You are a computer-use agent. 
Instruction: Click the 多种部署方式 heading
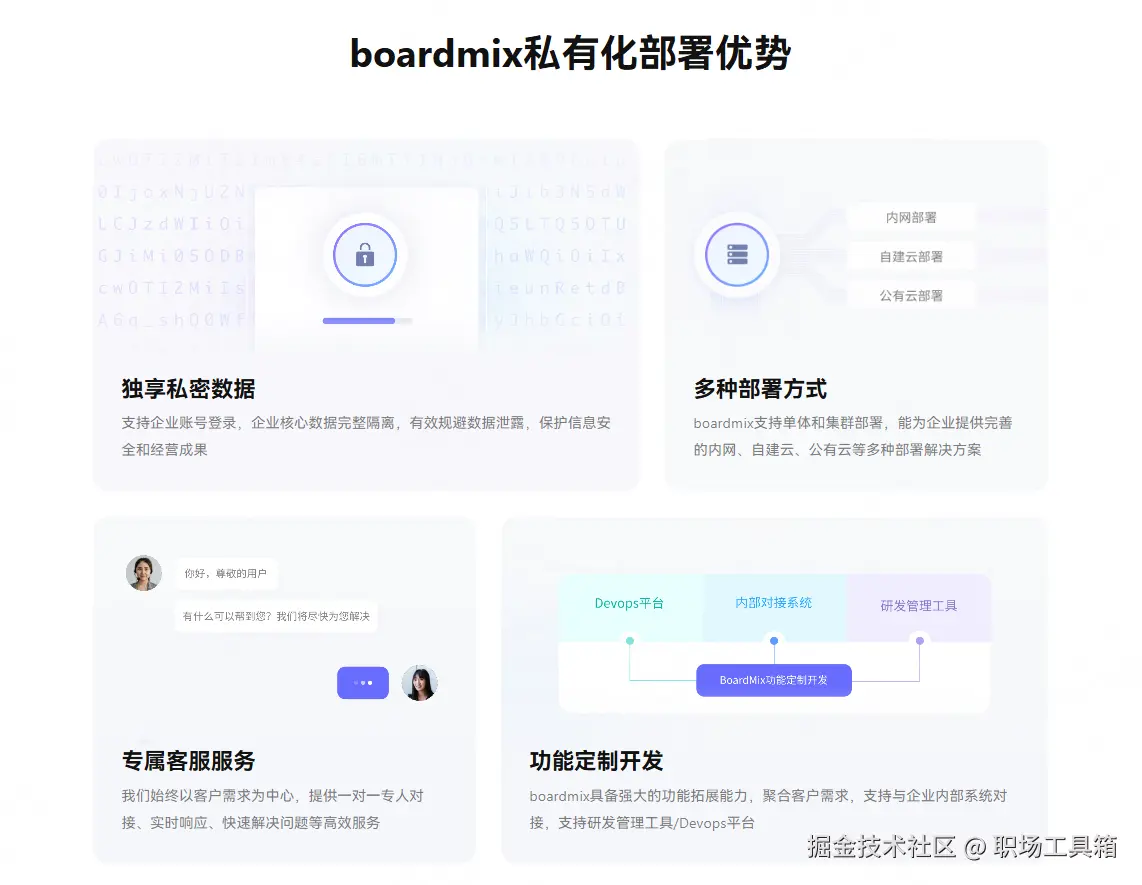tap(760, 389)
